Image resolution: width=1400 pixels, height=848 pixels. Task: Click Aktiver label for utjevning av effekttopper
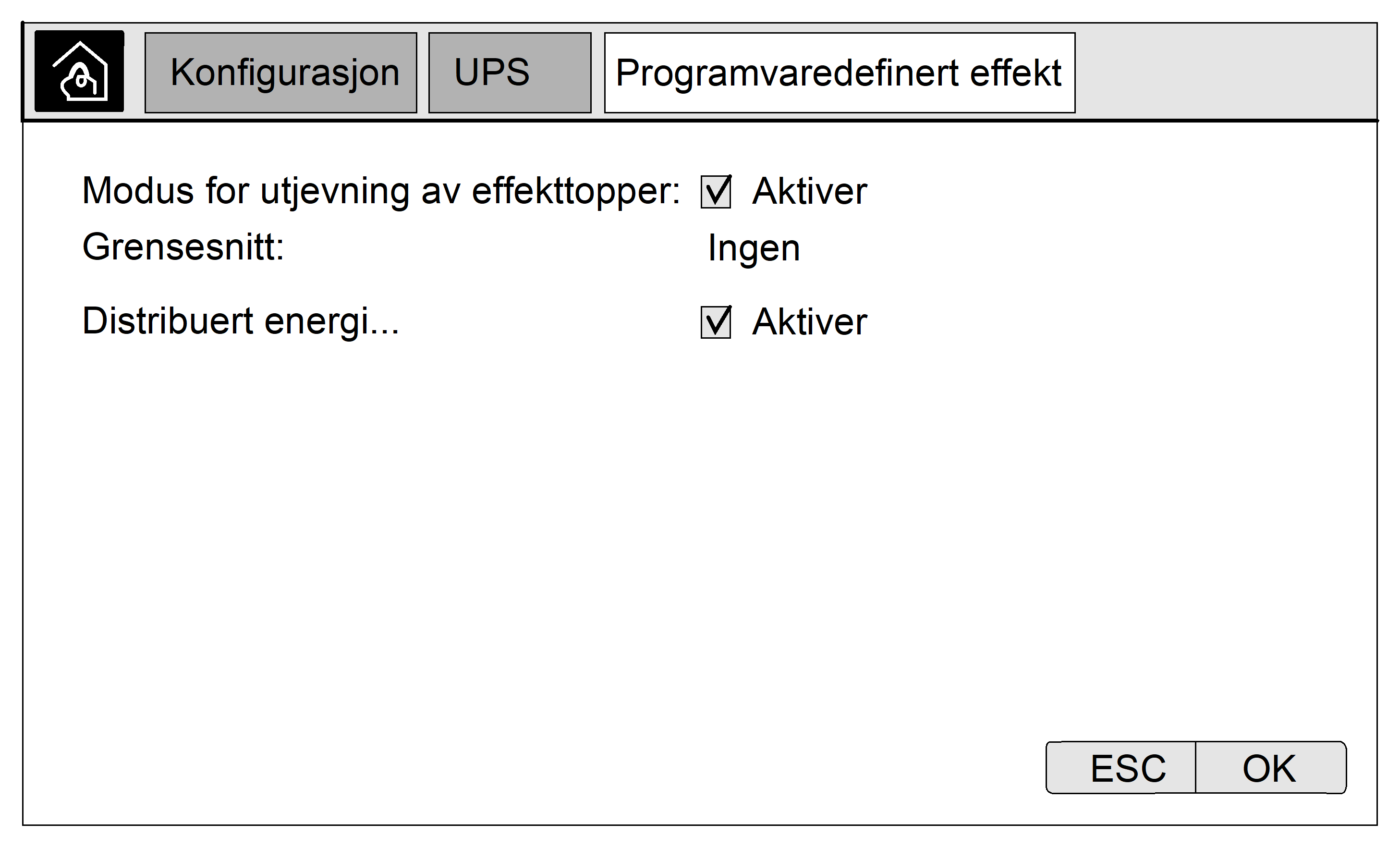tap(809, 192)
